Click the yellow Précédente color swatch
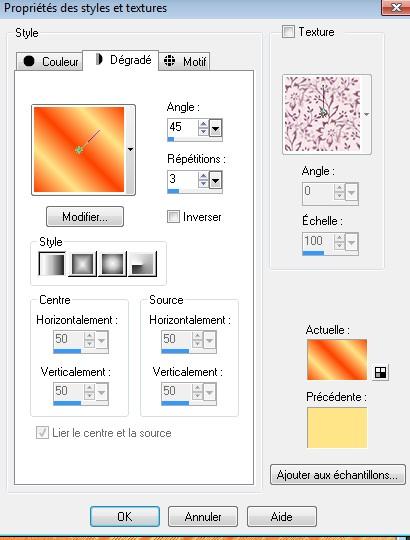This screenshot has width=410, height=540. 337,428
